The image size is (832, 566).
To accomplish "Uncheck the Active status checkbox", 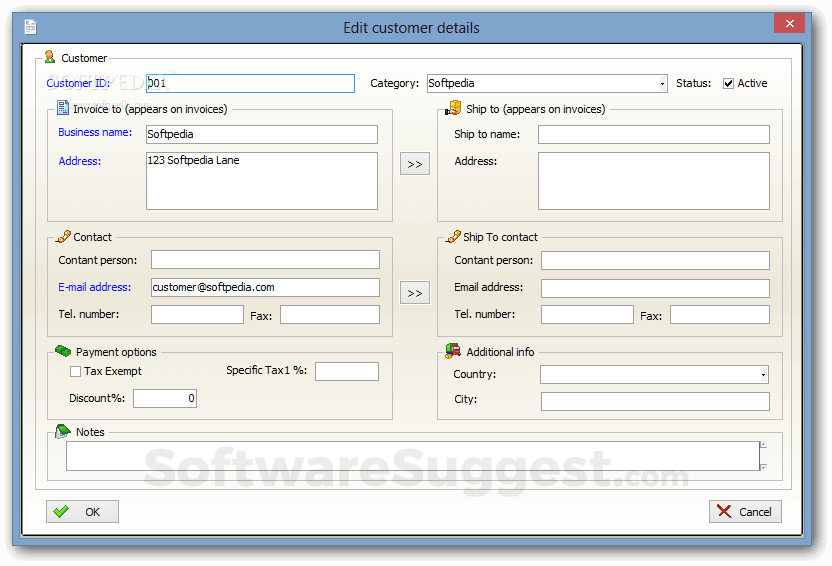I will tap(728, 84).
